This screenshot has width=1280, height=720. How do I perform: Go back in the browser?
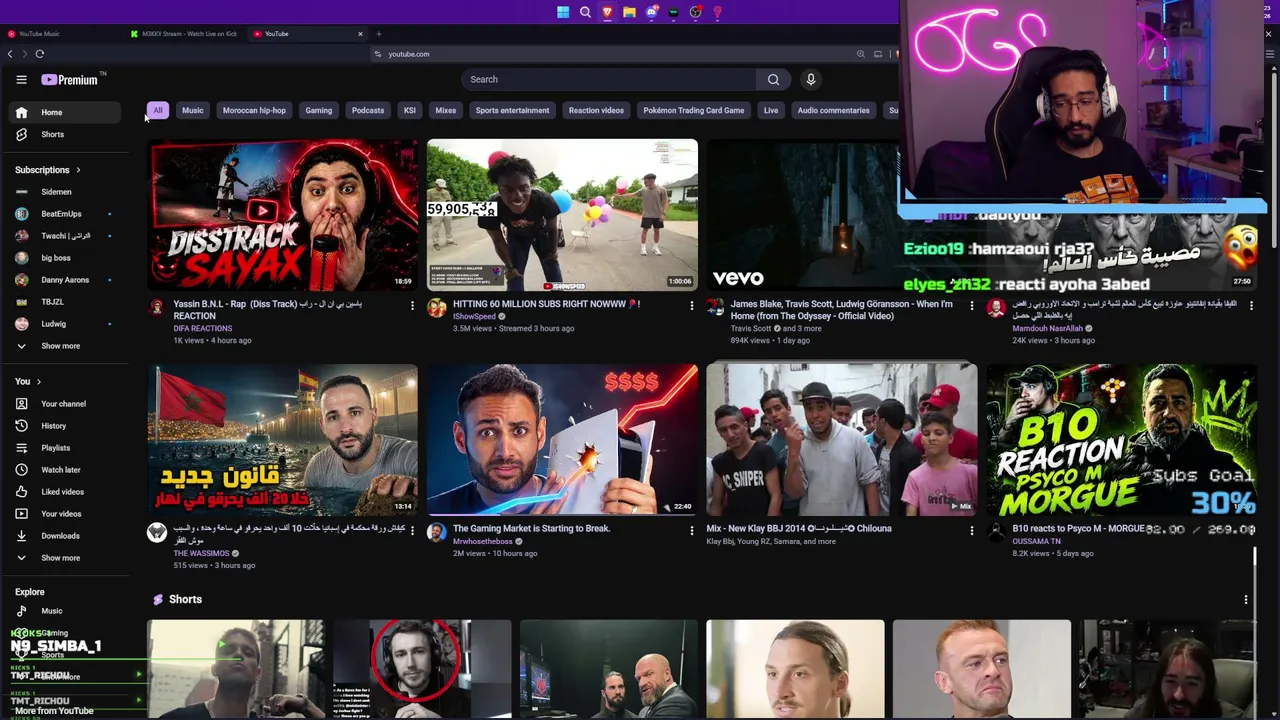coord(11,54)
